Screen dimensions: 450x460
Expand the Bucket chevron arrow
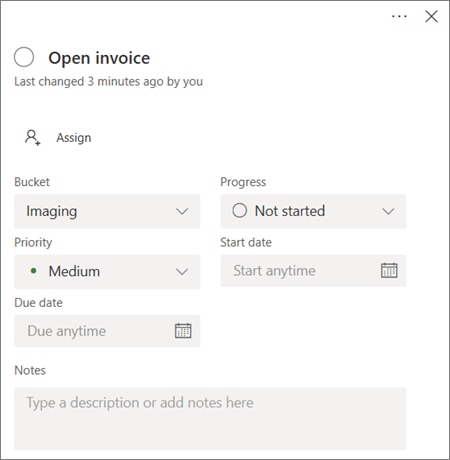[182, 211]
